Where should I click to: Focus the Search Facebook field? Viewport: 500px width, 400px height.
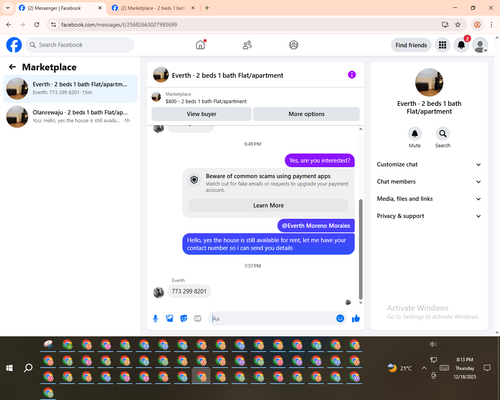pos(80,45)
